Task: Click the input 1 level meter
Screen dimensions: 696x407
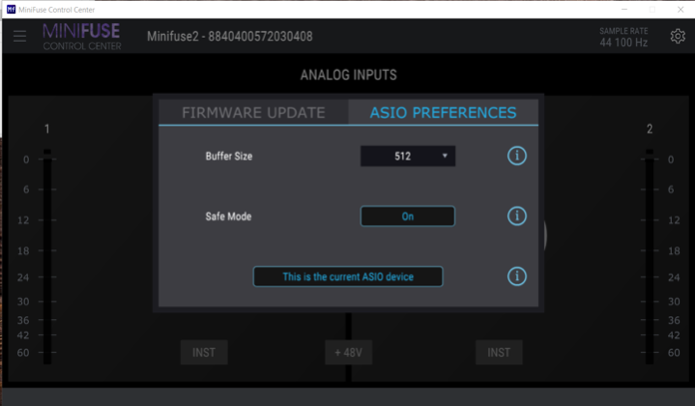Action: (47, 257)
